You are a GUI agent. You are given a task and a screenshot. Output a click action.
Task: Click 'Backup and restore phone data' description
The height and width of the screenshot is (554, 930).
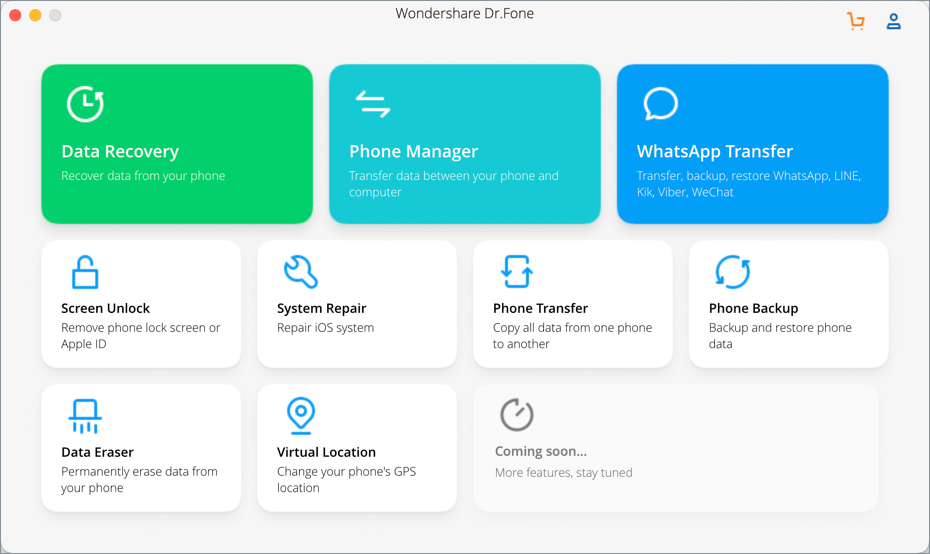[780, 336]
